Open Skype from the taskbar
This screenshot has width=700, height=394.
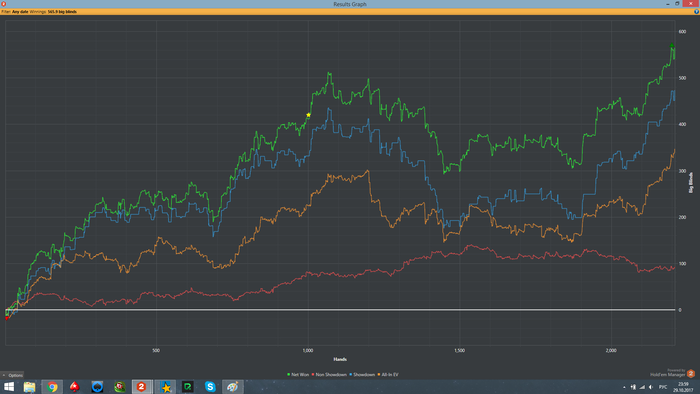click(210, 386)
